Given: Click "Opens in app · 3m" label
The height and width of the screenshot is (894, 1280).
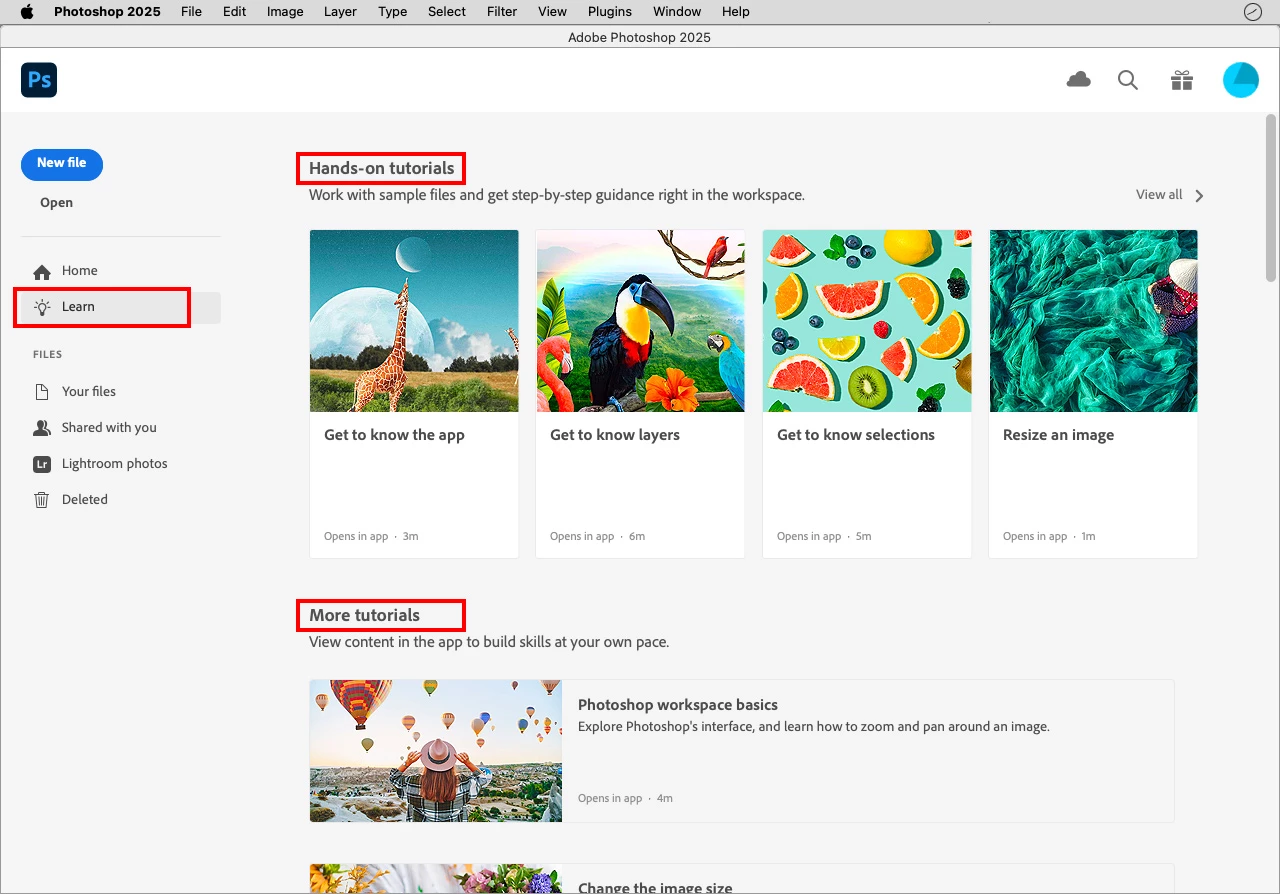Looking at the screenshot, I should 371,536.
